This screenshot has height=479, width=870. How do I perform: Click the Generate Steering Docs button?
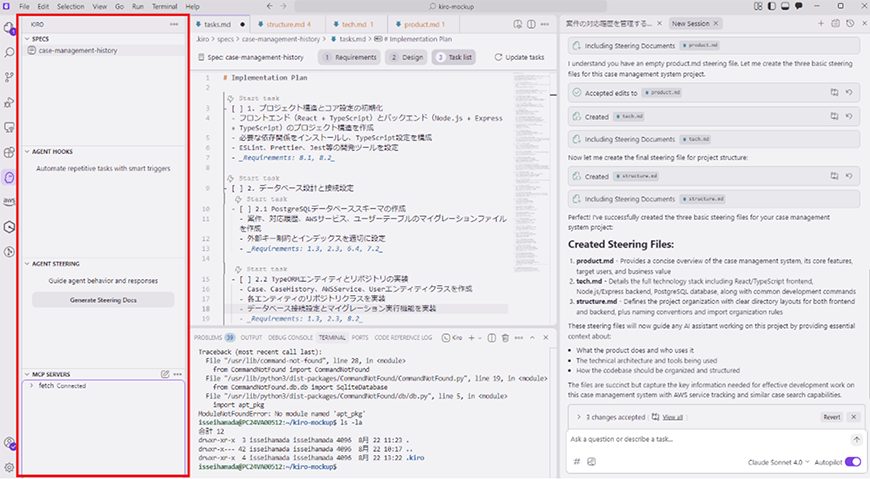103,300
